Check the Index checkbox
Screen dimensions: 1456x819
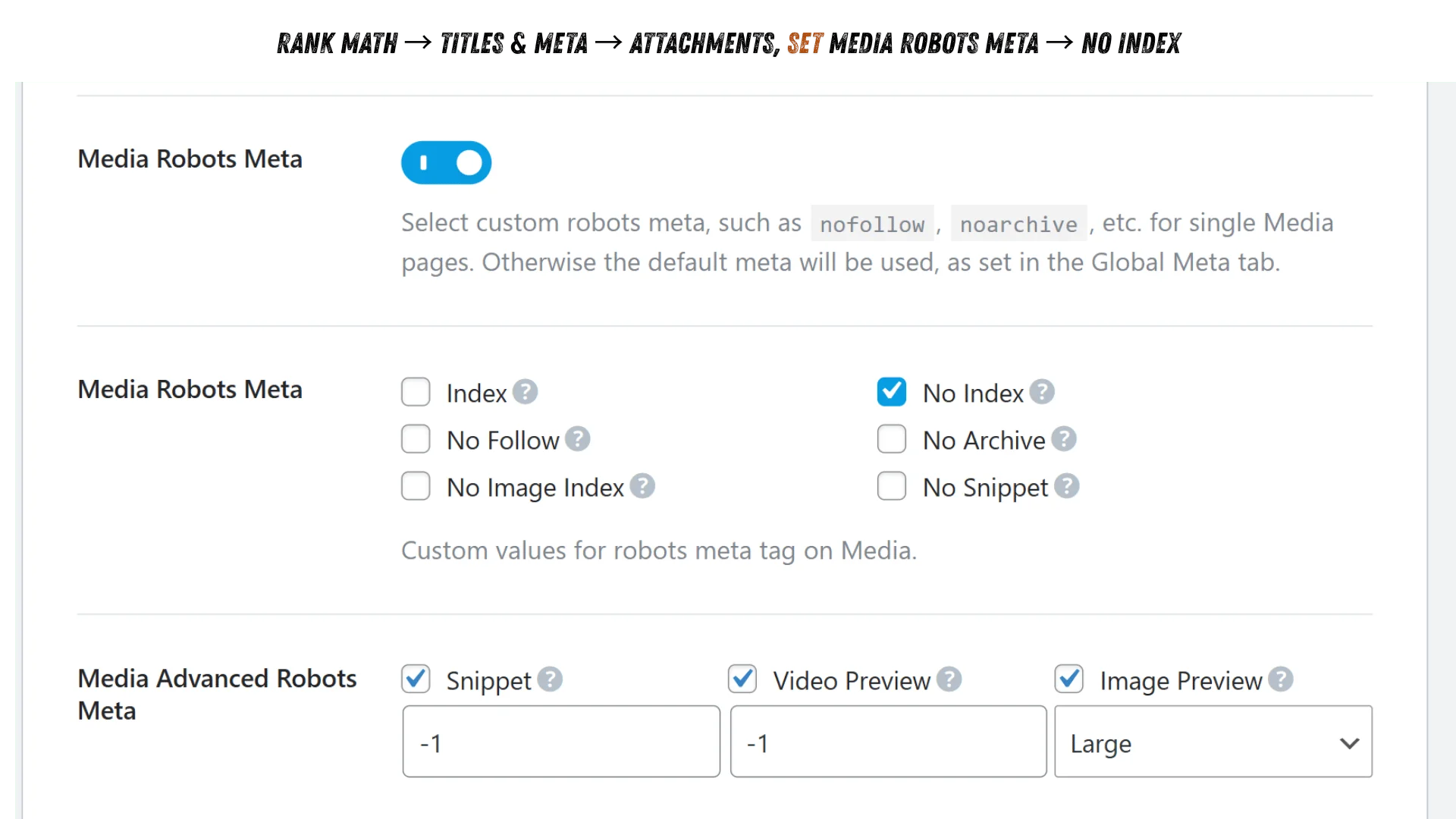point(416,392)
